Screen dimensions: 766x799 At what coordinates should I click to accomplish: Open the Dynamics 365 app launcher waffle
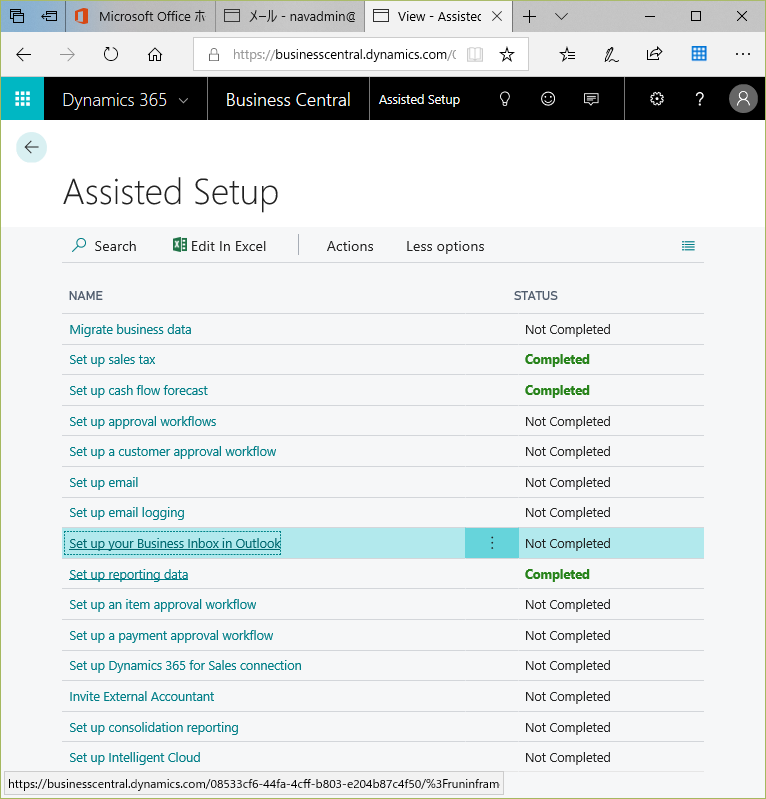pyautogui.click(x=22, y=99)
